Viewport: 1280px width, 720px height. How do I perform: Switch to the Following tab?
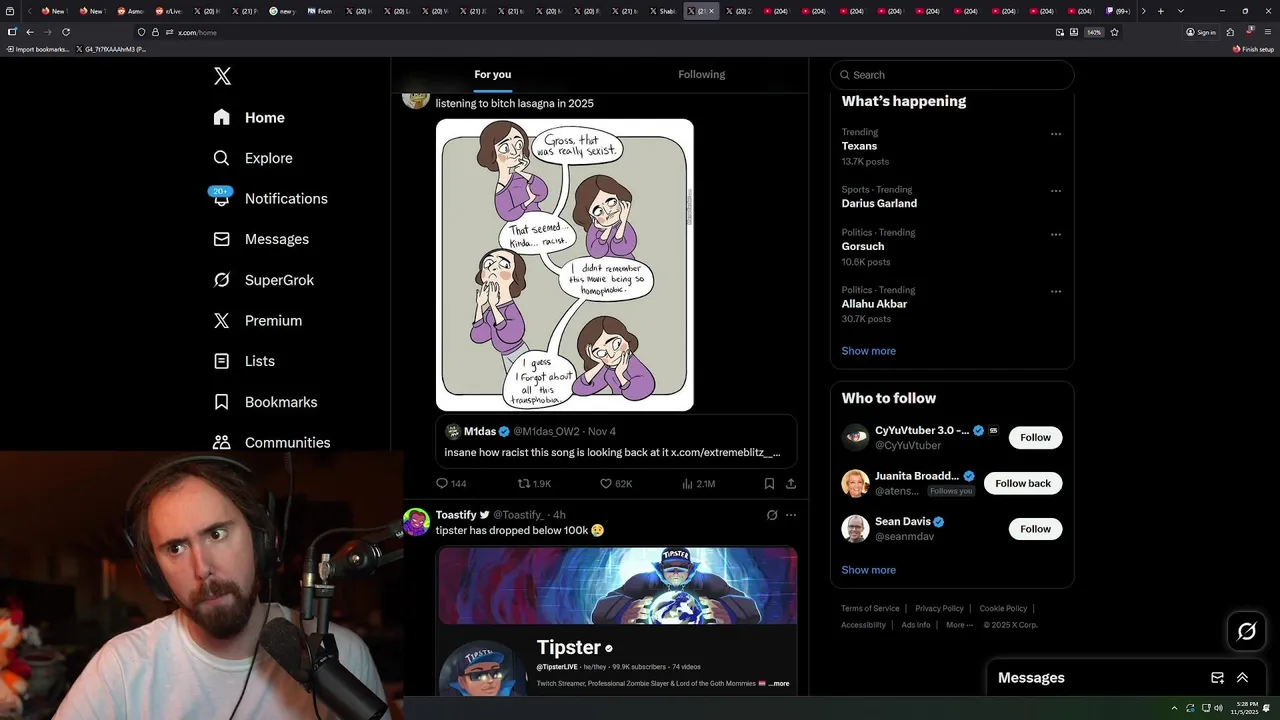[701, 74]
